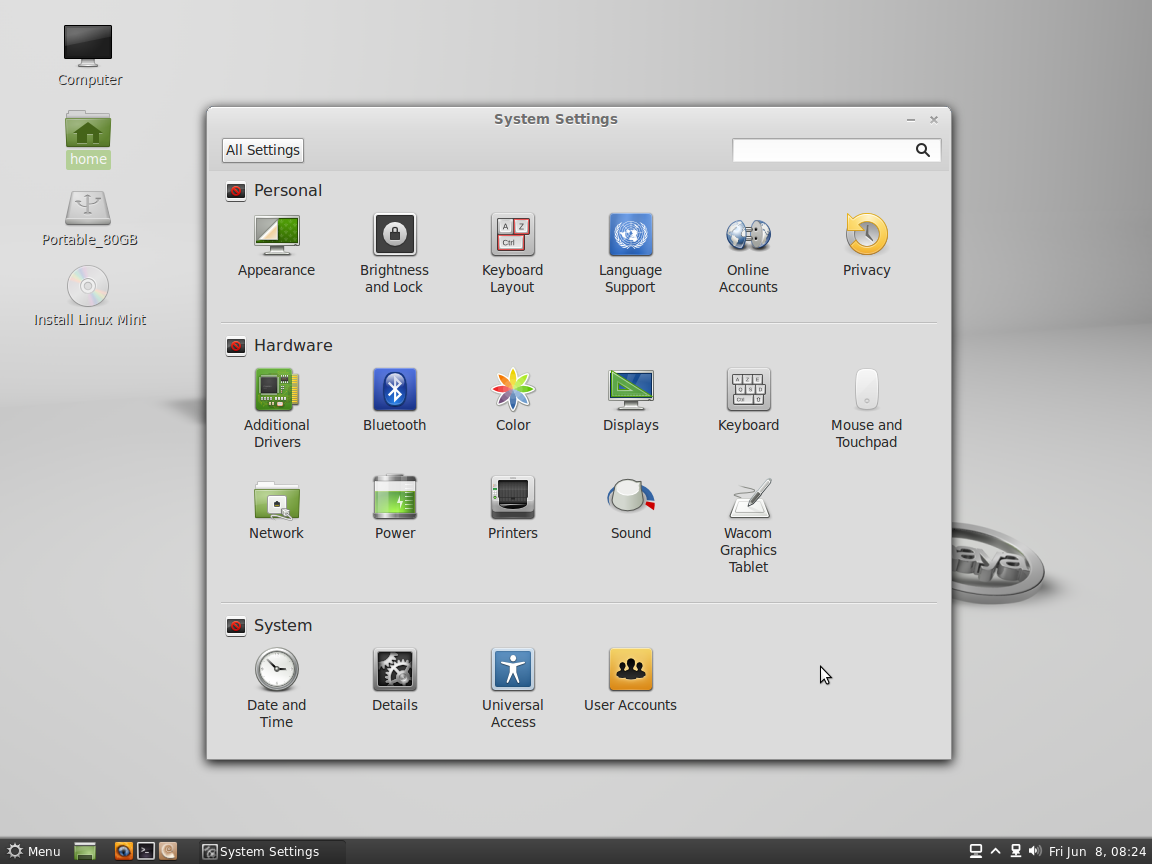Open Mouse and Touchpad settings
The image size is (1152, 864).
tap(866, 409)
